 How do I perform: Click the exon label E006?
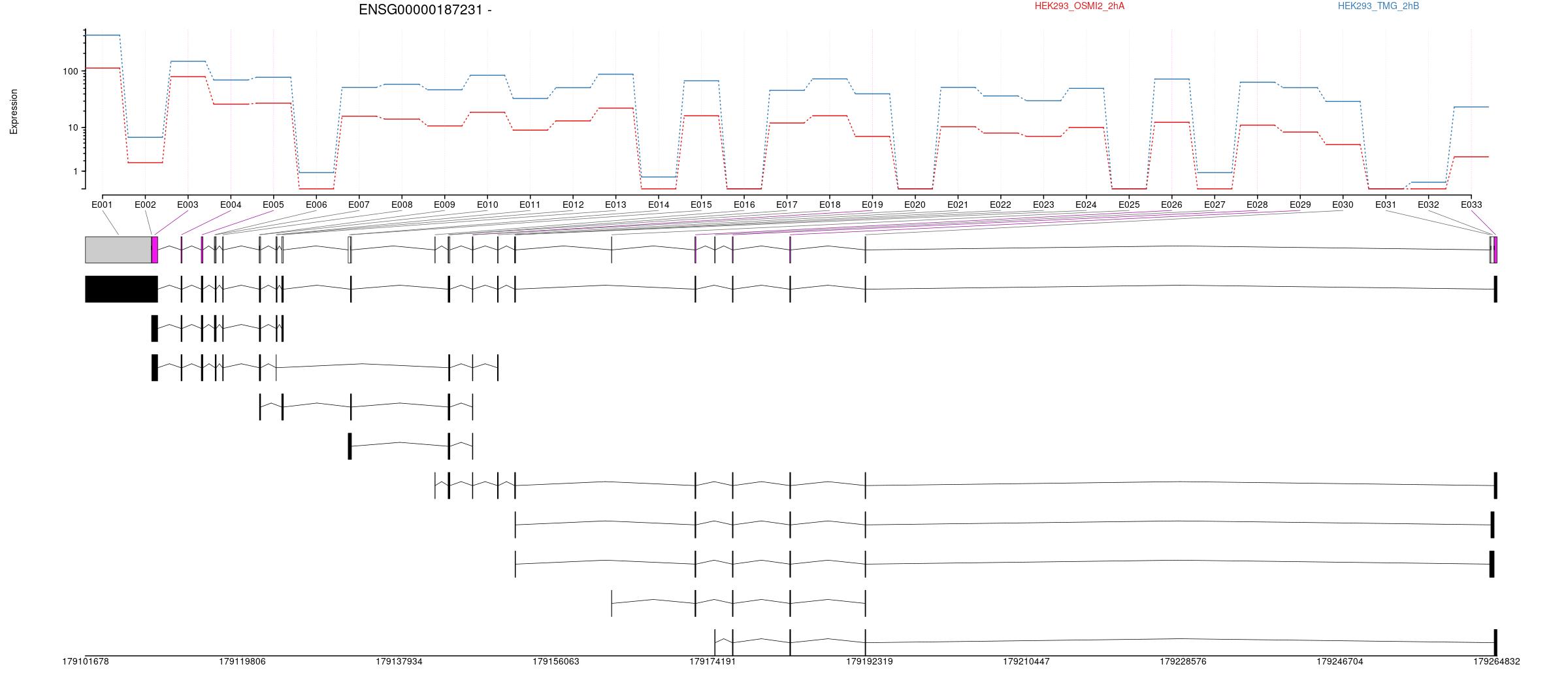(x=316, y=205)
